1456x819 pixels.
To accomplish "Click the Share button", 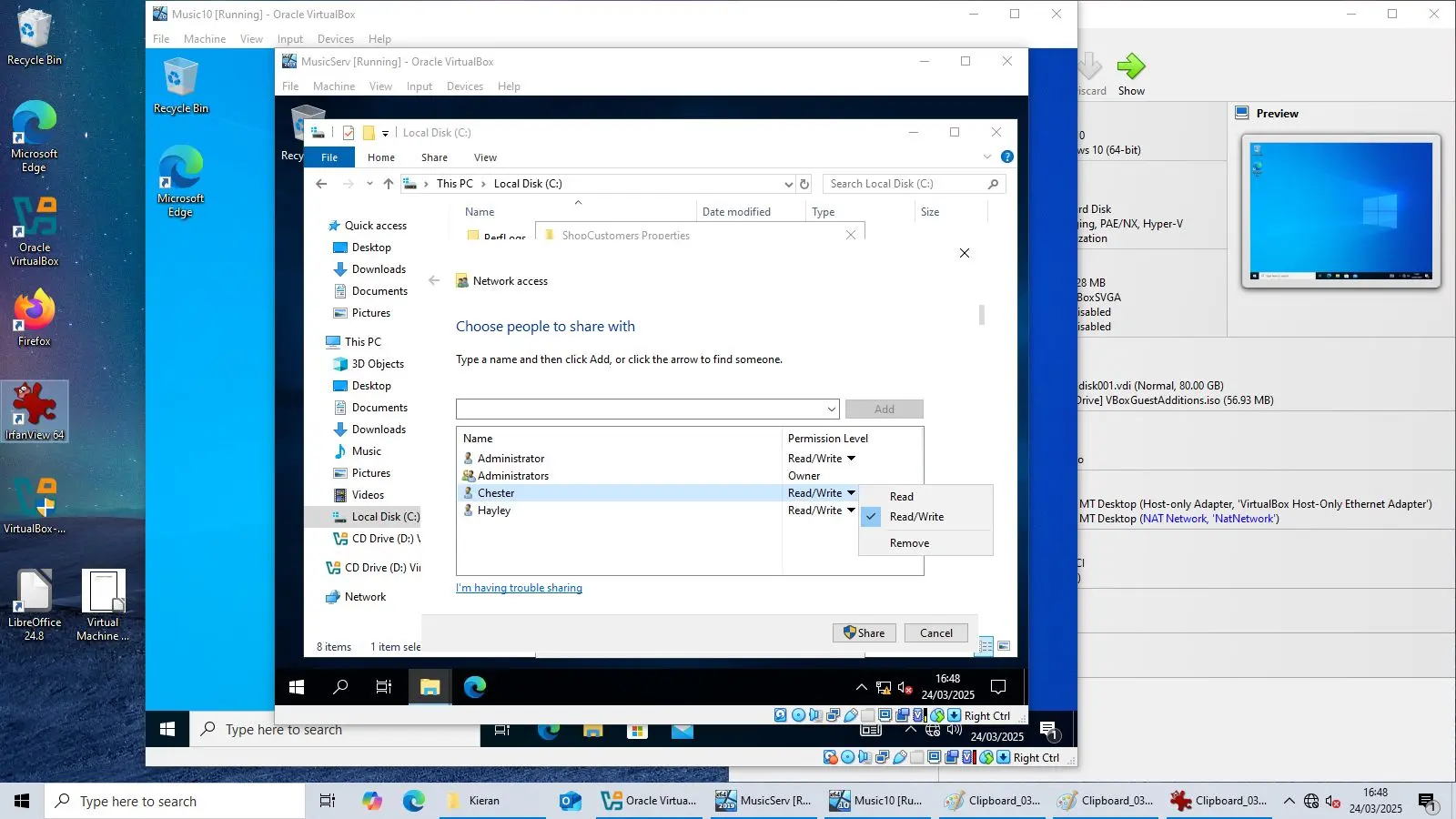I will coord(863,632).
